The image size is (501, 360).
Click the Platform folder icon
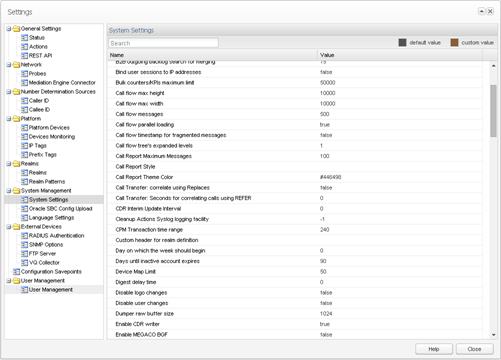16,119
